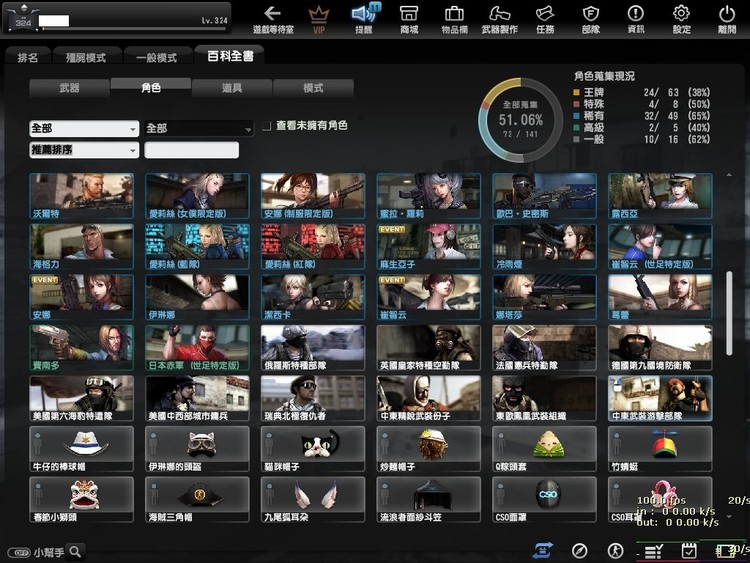Open the 物品欄 inventory briefcase icon
The height and width of the screenshot is (563, 750).
coord(454,19)
